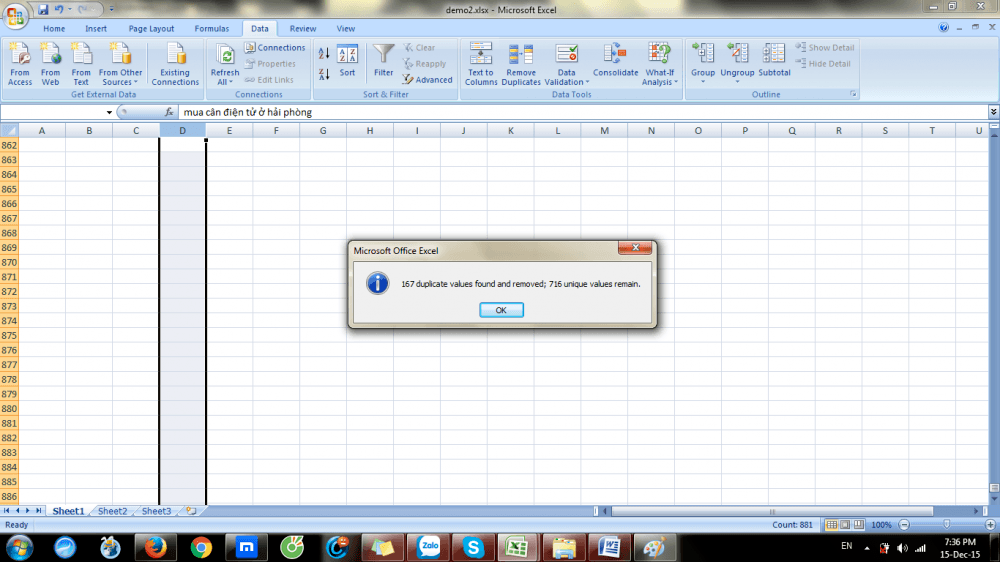This screenshot has width=1000, height=562.
Task: Sort Z to A descending
Action: 324,75
